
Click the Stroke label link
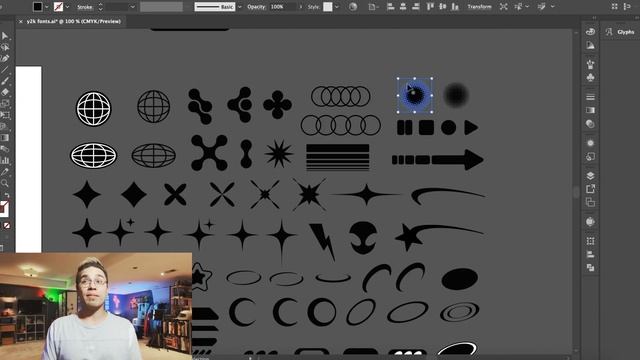pyautogui.click(x=85, y=7)
